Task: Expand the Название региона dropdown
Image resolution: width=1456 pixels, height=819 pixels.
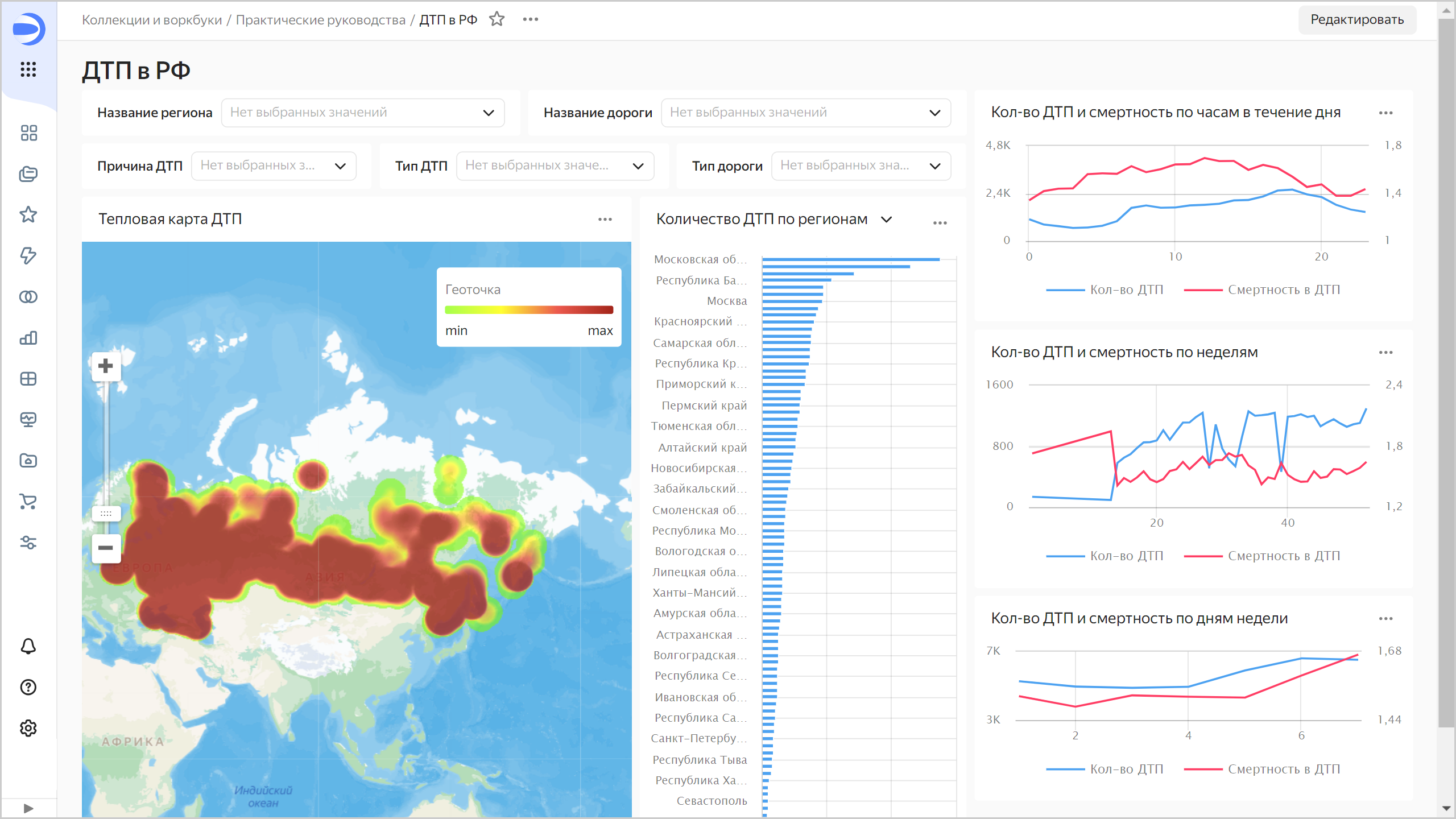Action: [363, 113]
